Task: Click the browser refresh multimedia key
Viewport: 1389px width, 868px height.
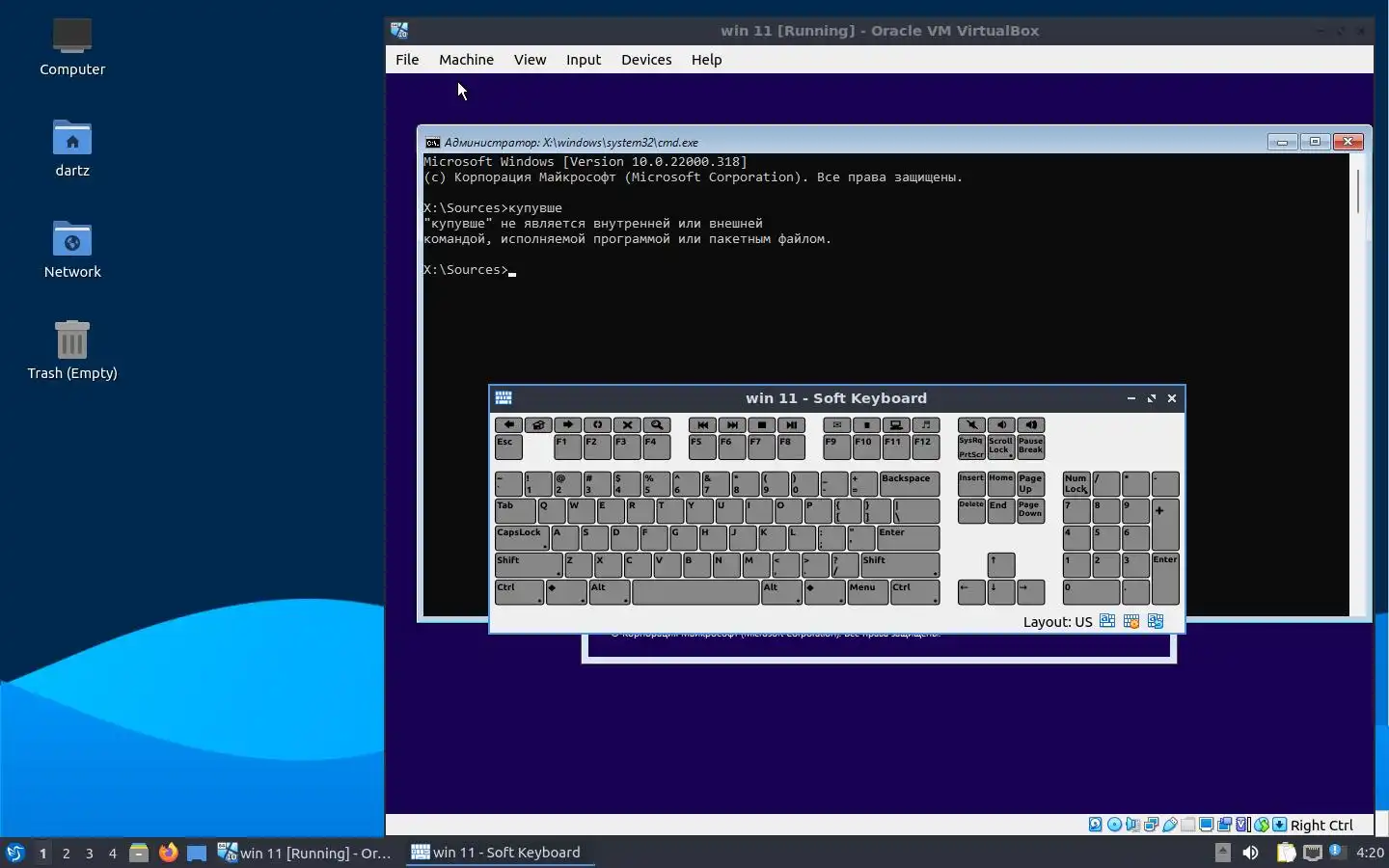Action: click(598, 424)
